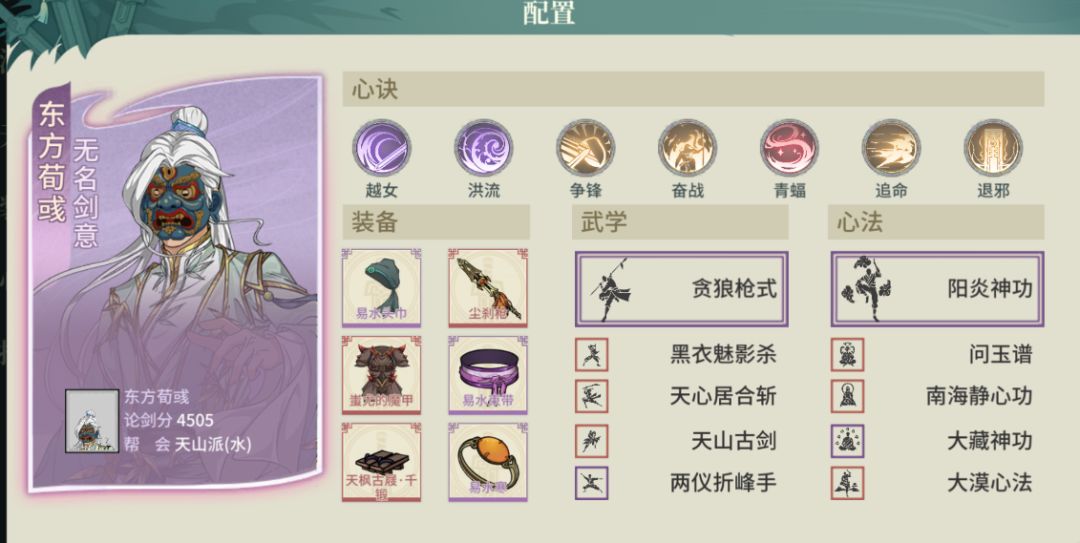This screenshot has width=1080, height=543.
Task: Click the amber ring equipment slot
Action: click(x=488, y=462)
